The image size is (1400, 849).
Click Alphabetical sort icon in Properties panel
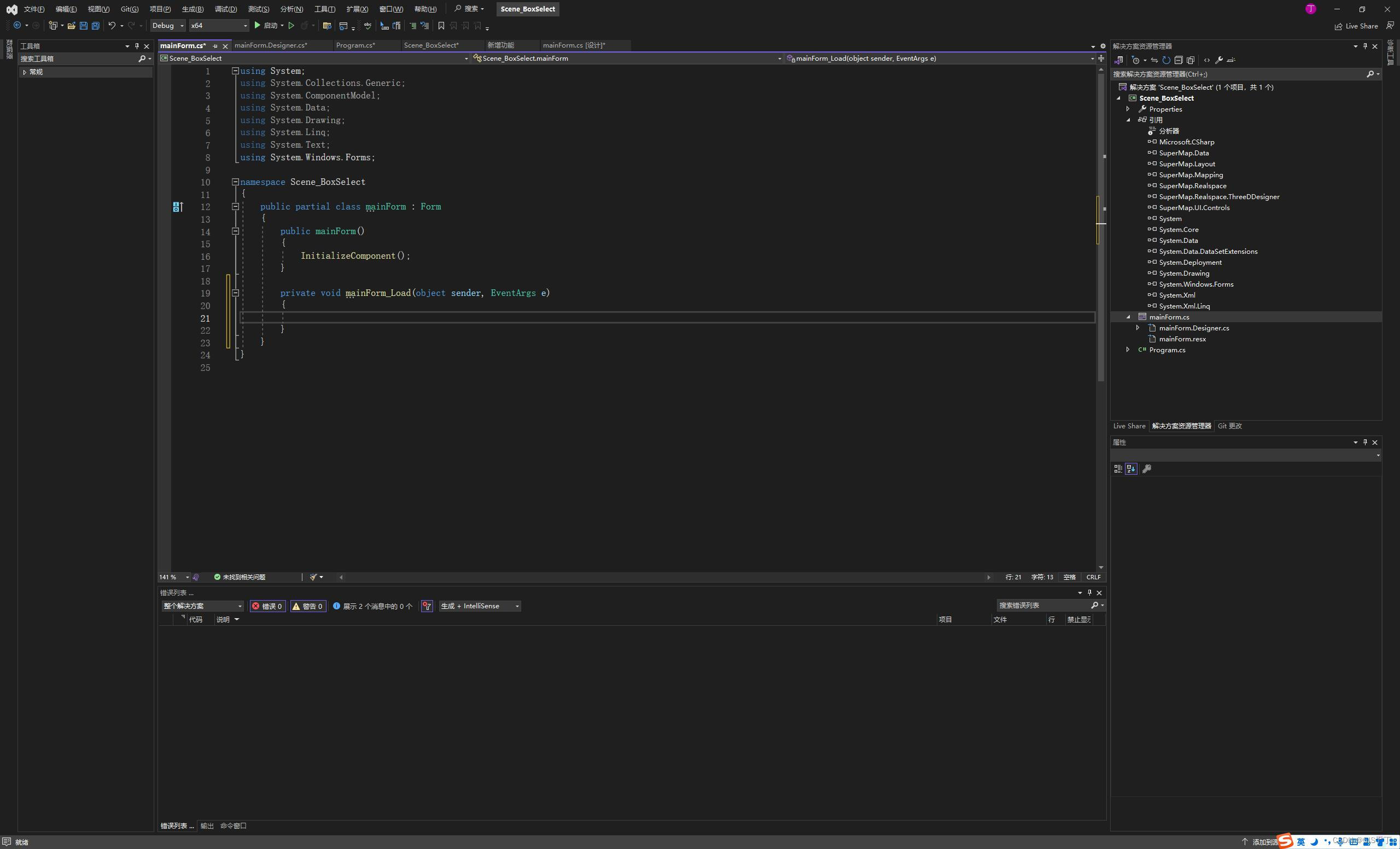1131,469
